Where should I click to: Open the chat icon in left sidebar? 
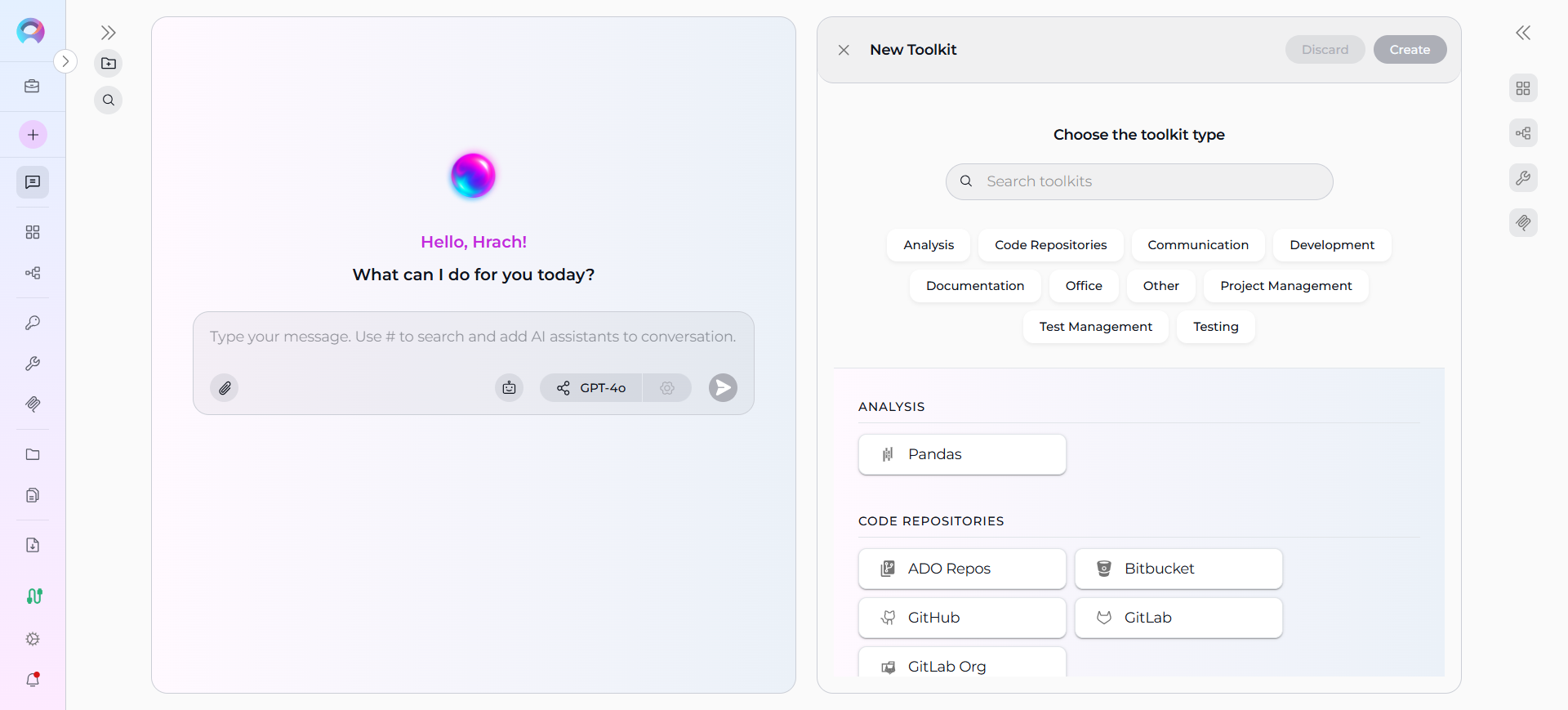[x=33, y=182]
